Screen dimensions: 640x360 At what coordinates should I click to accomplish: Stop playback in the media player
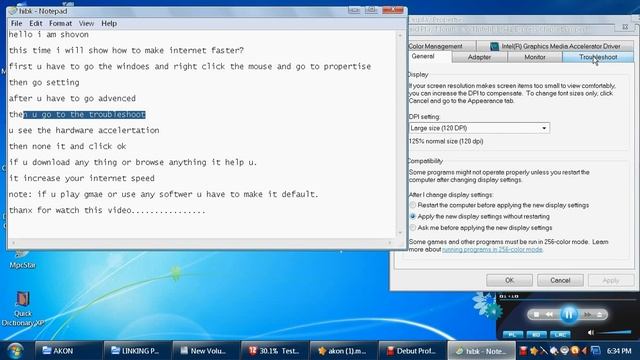coord(536,314)
